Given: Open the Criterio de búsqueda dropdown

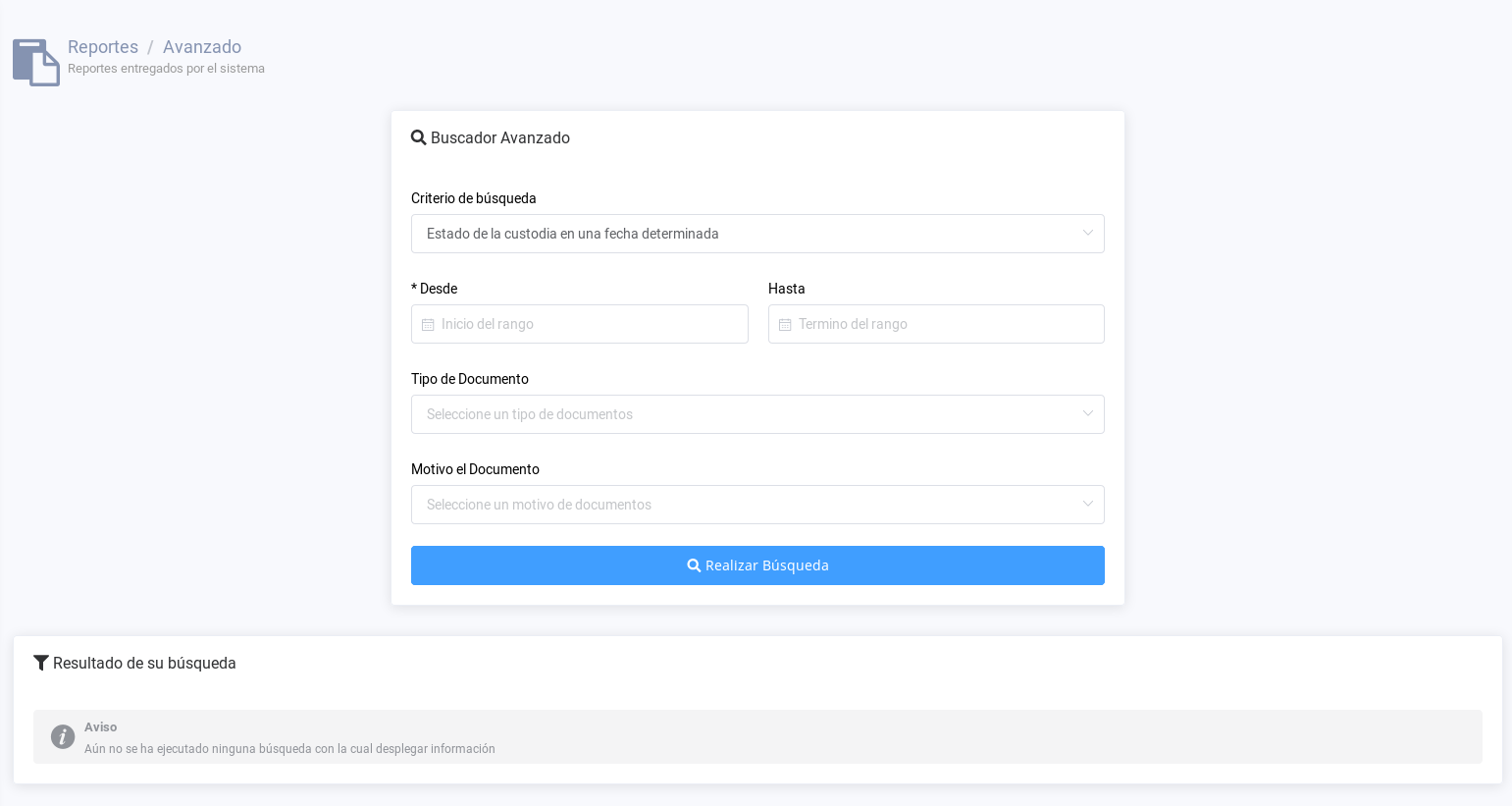Looking at the screenshot, I should pos(756,234).
